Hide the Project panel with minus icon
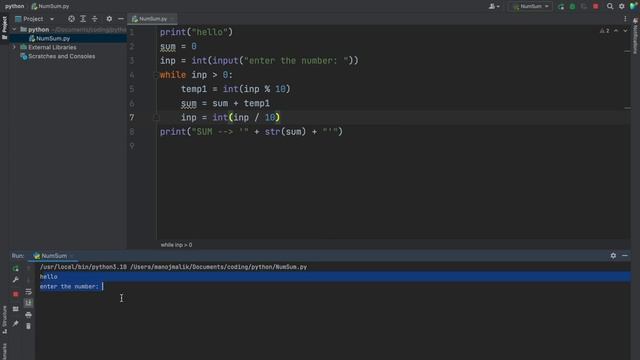 tap(121, 19)
